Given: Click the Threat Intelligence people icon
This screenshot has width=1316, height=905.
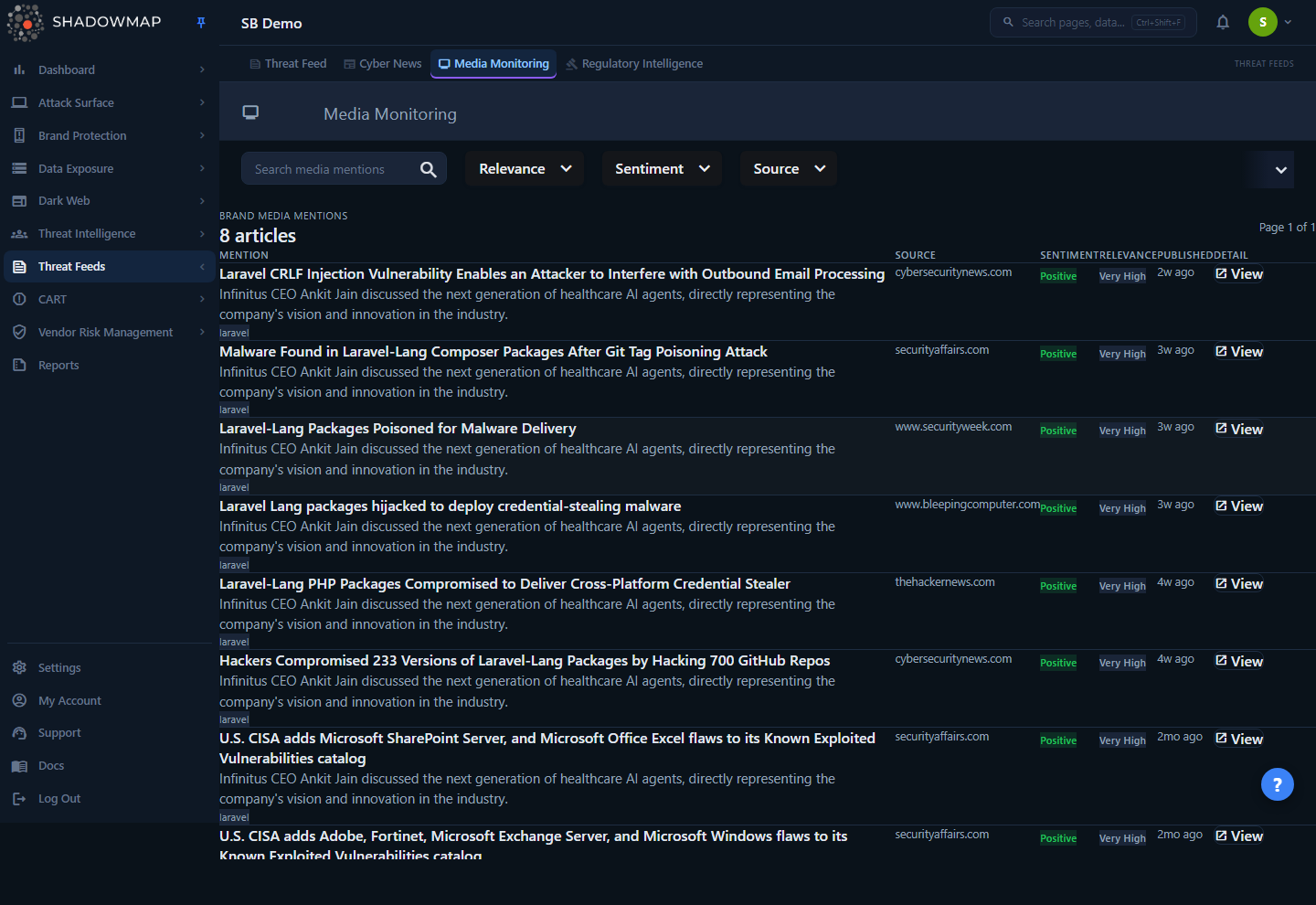Looking at the screenshot, I should (x=19, y=234).
